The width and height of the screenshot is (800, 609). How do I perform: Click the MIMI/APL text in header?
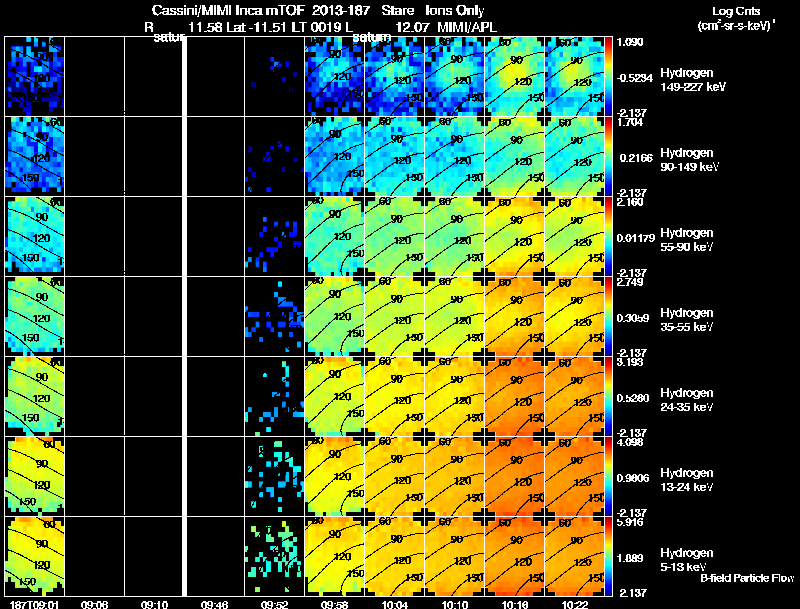466,28
